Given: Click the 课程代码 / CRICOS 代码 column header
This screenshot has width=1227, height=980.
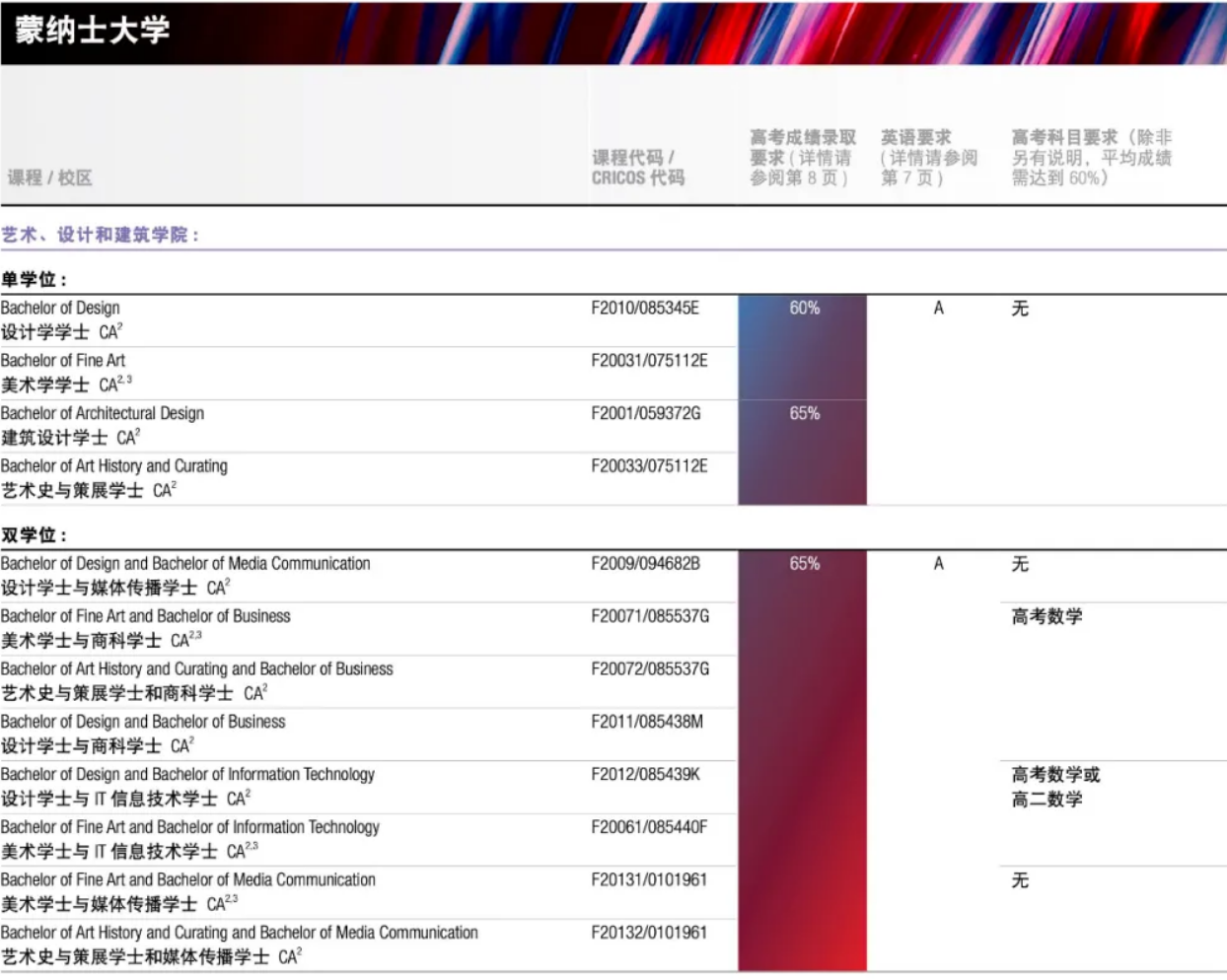Looking at the screenshot, I should pos(637,168).
